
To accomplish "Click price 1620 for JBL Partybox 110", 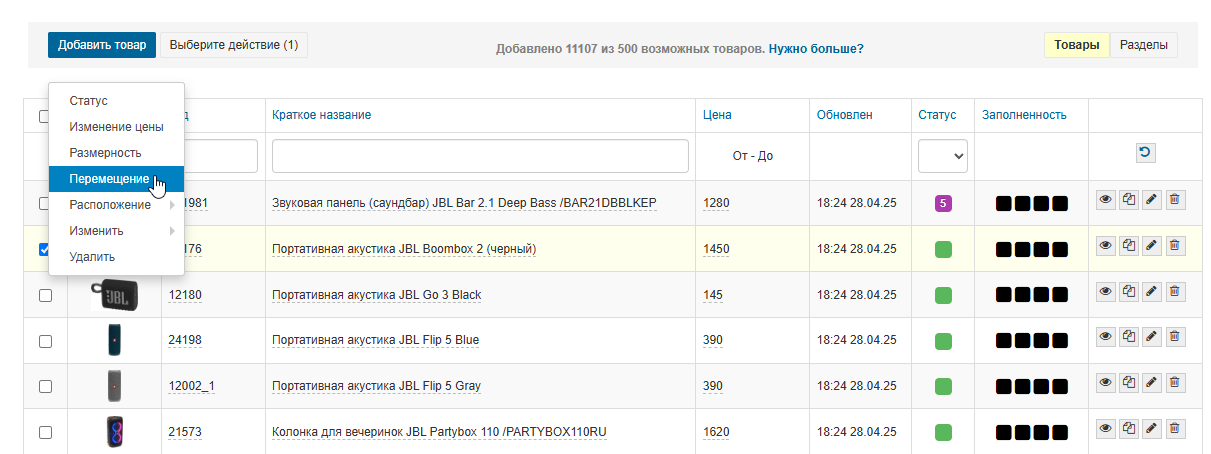I will pos(717,432).
